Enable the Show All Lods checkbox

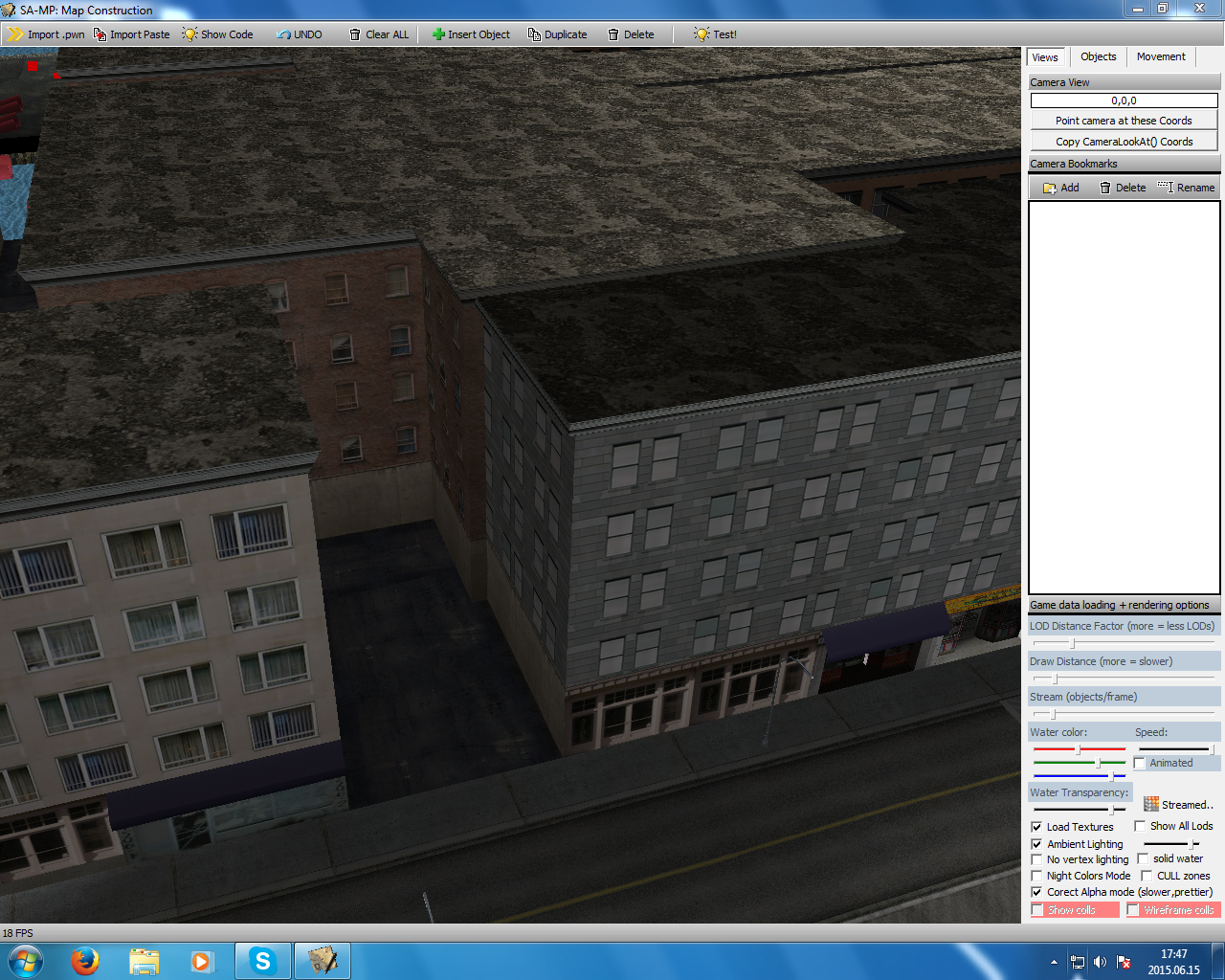tap(1140, 826)
